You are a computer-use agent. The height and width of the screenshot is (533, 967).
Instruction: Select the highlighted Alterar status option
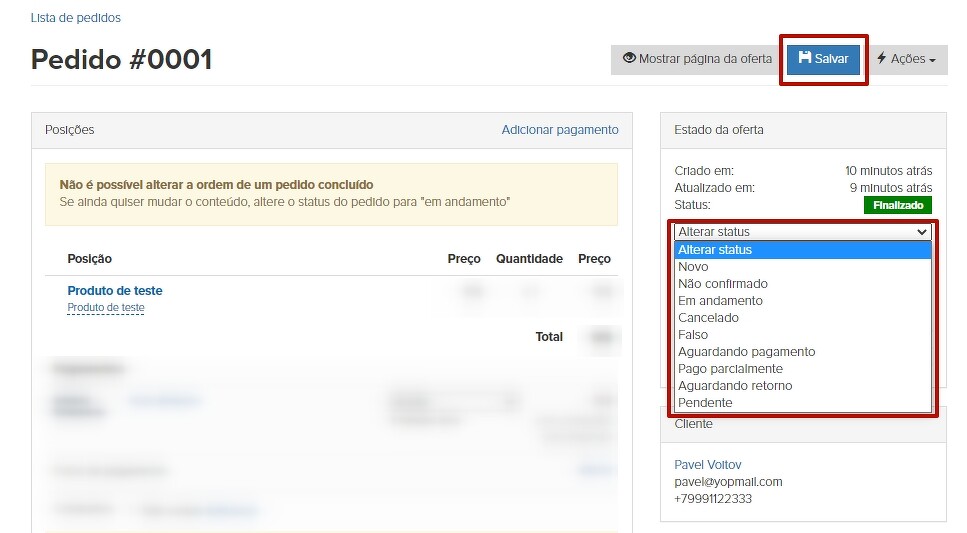click(715, 250)
